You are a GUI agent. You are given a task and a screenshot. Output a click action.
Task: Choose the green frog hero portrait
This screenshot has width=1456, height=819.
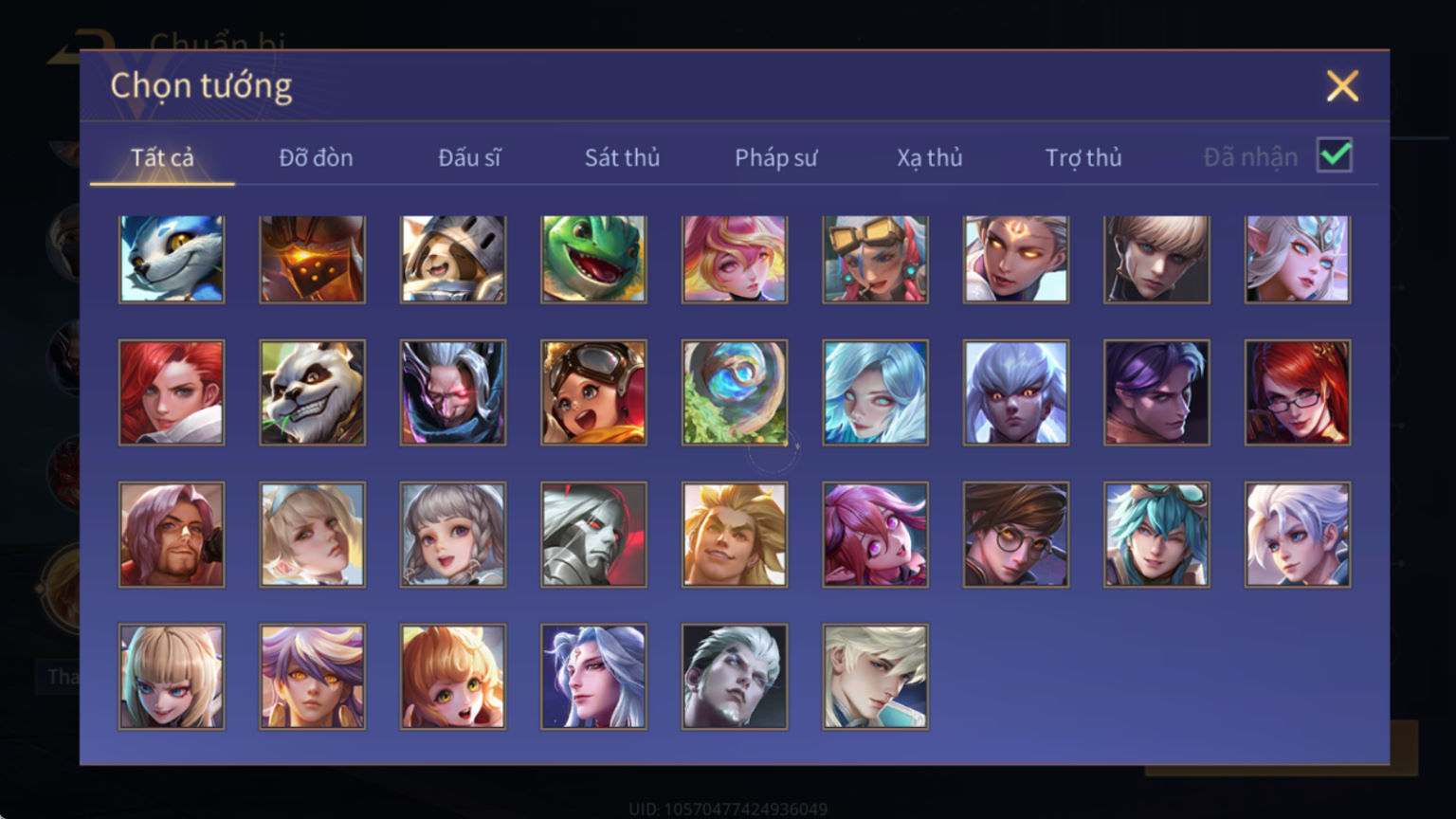[593, 259]
